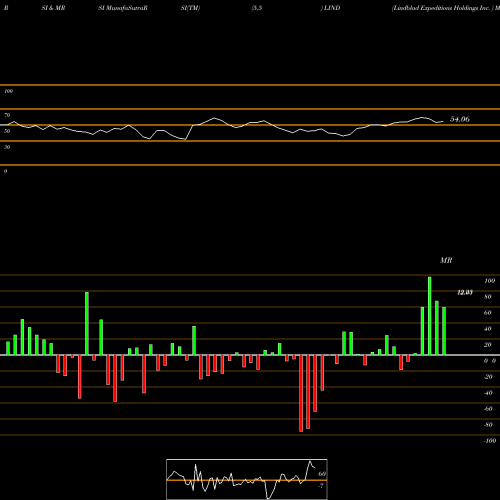Click the 60 label on right MR axis
The height and width of the screenshot is (500, 500).
(488, 313)
